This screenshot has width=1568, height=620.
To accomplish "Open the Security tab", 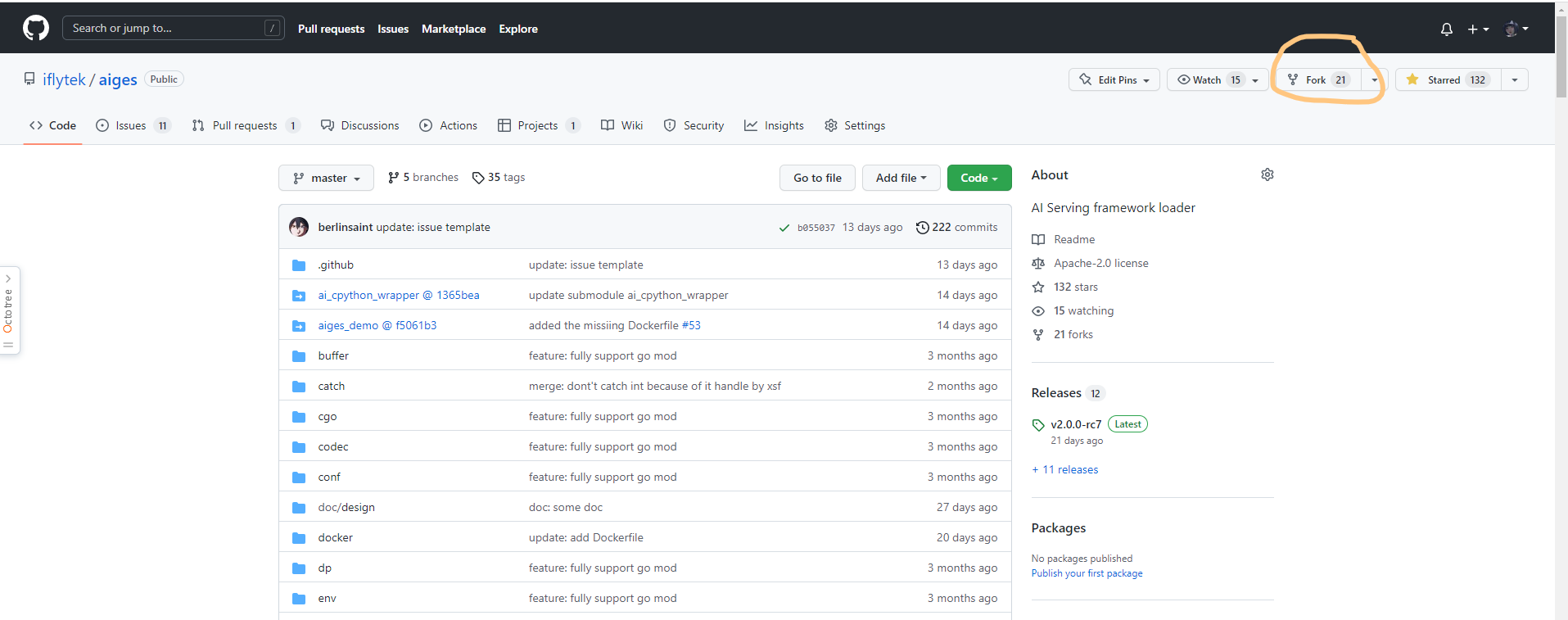I will [694, 125].
